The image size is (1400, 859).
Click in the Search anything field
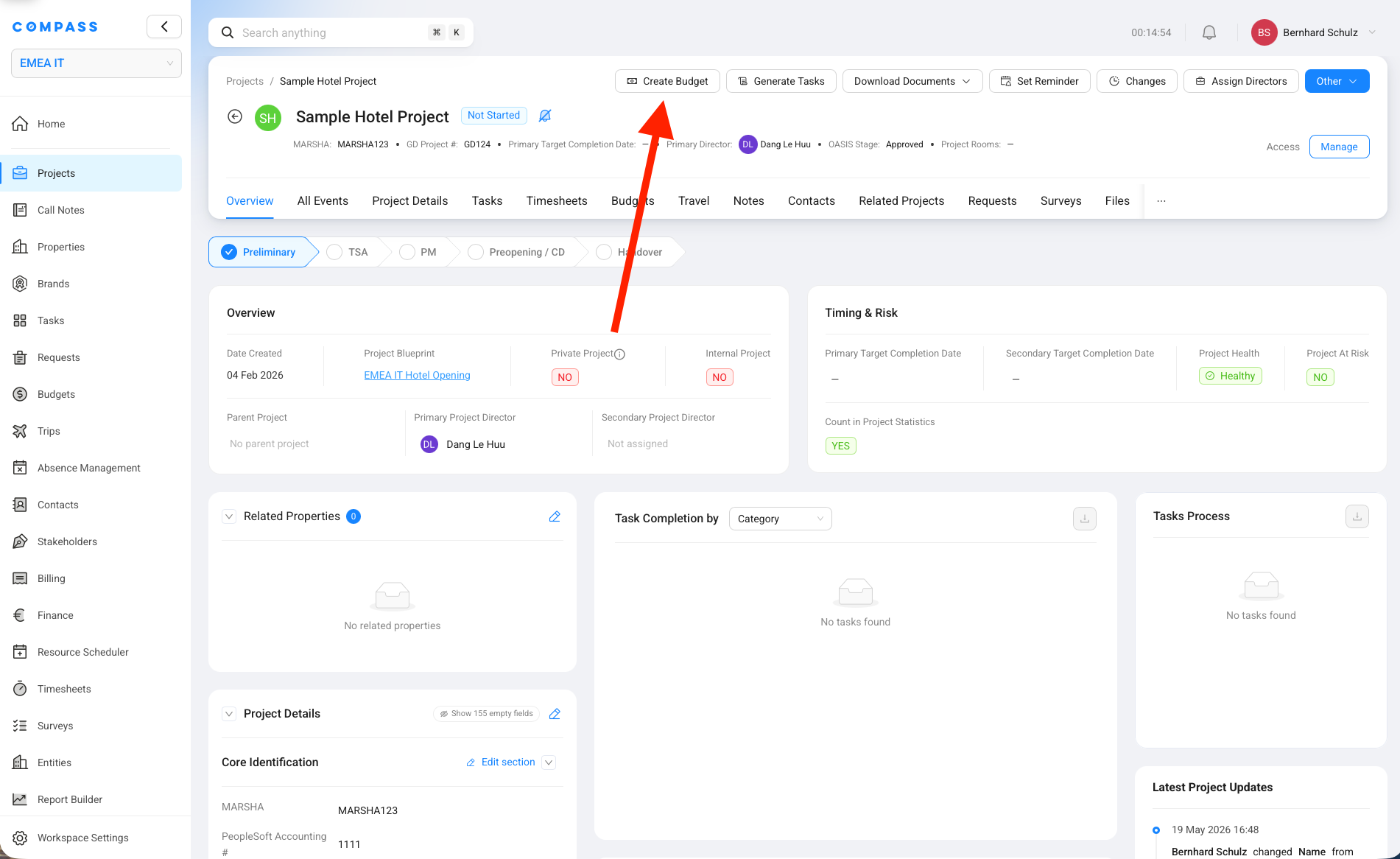pos(341,32)
